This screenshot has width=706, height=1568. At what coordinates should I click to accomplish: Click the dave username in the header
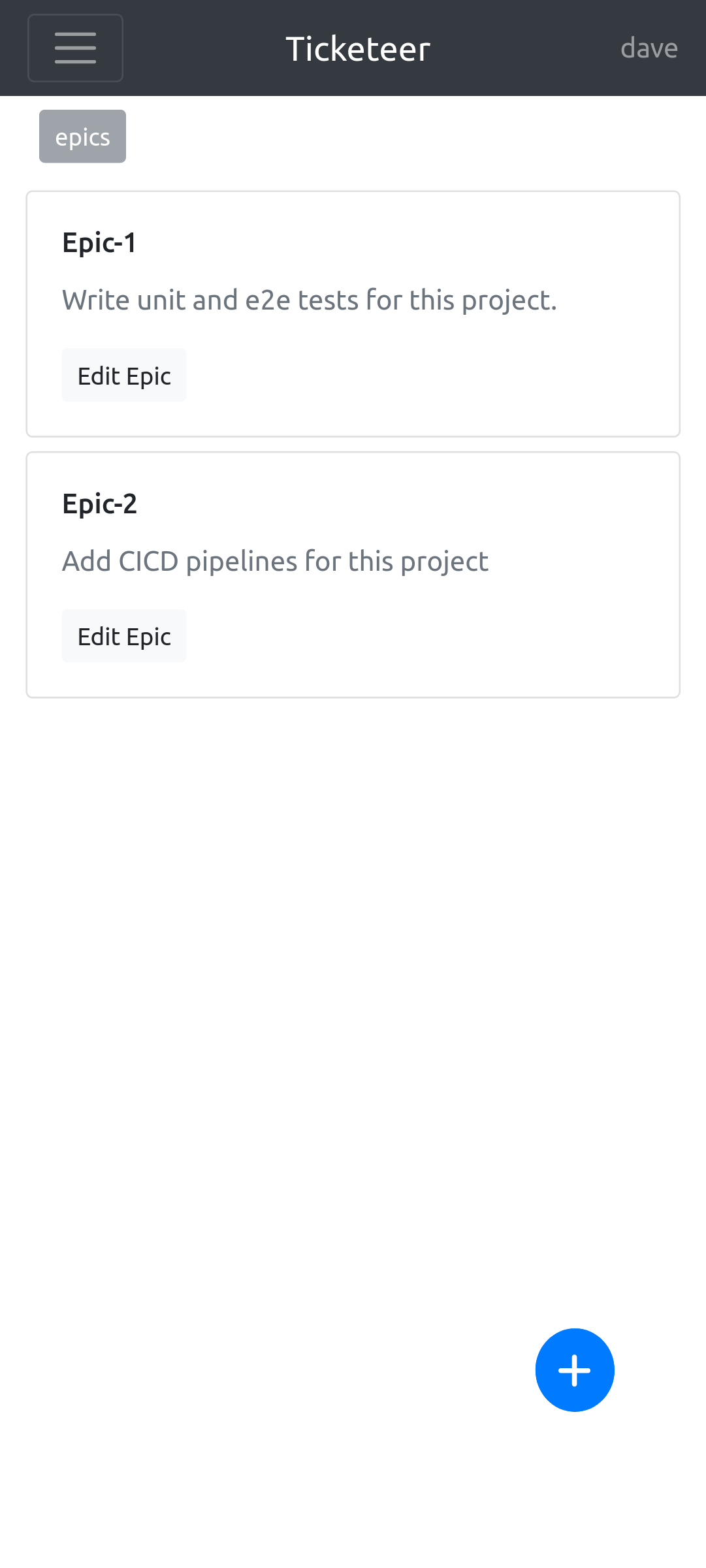click(649, 48)
